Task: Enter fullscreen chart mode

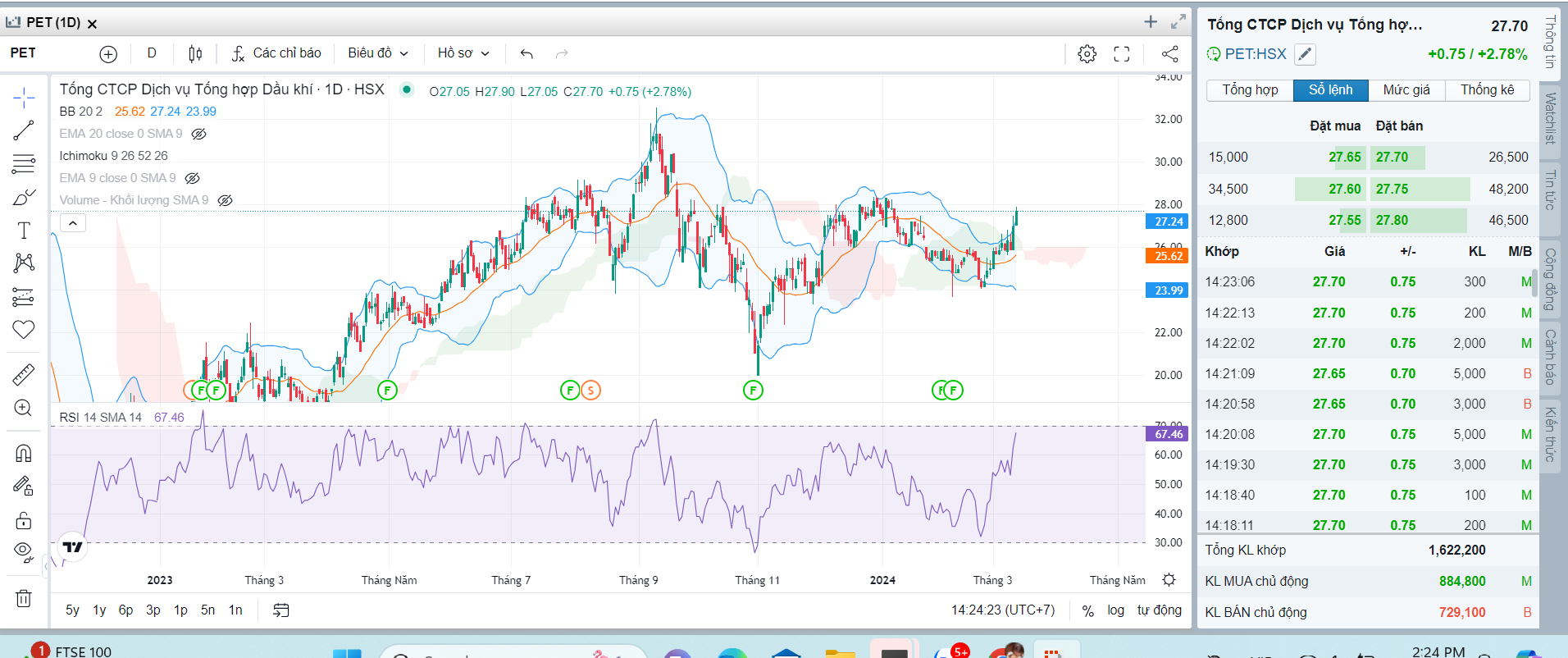Action: tap(1122, 54)
